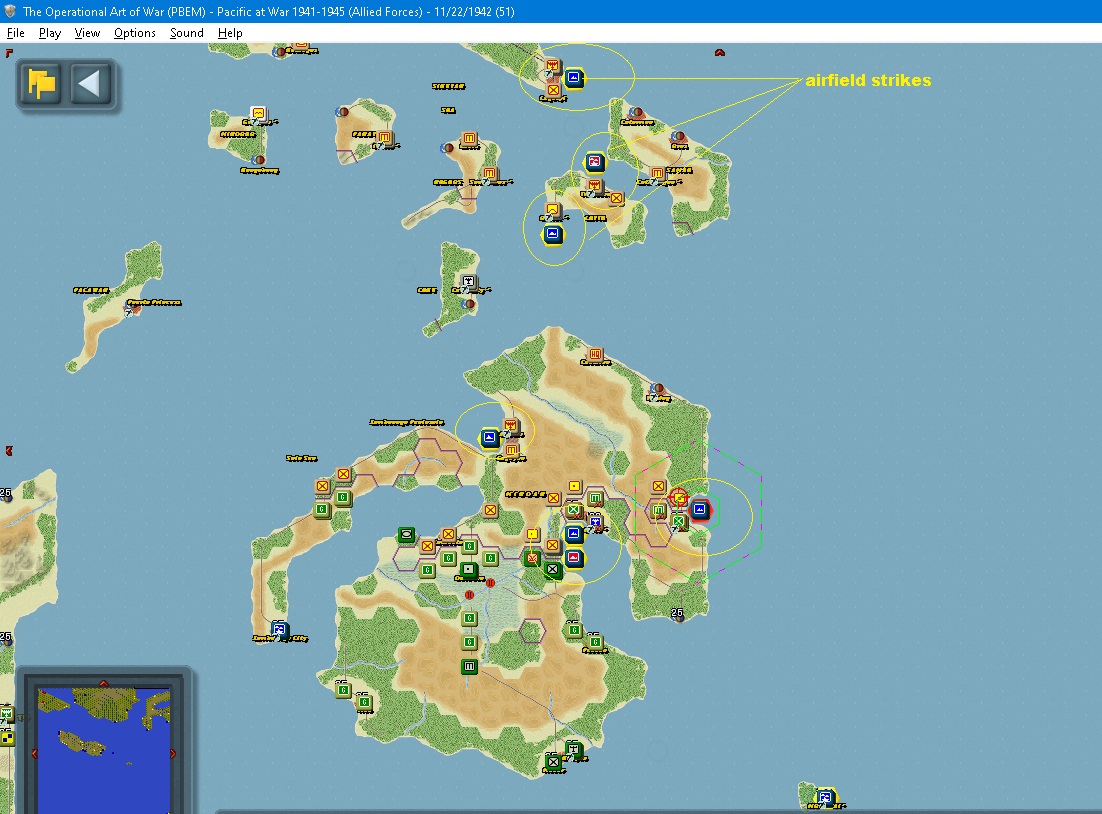Select blue naval unit beside Zamboanga Peninsula circle
This screenshot has width=1102, height=814.
pyautogui.click(x=489, y=438)
